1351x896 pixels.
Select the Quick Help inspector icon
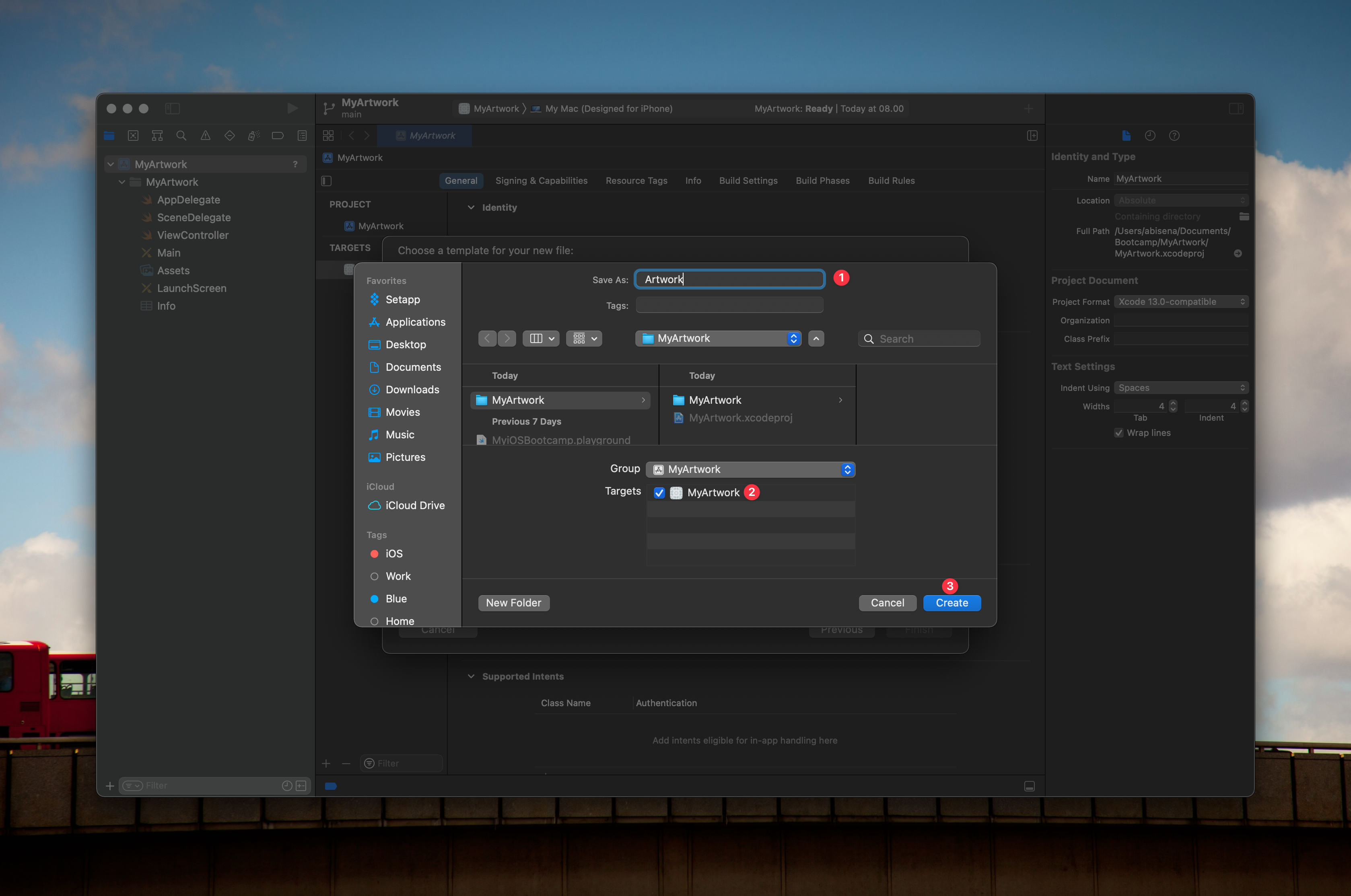[x=1174, y=136]
